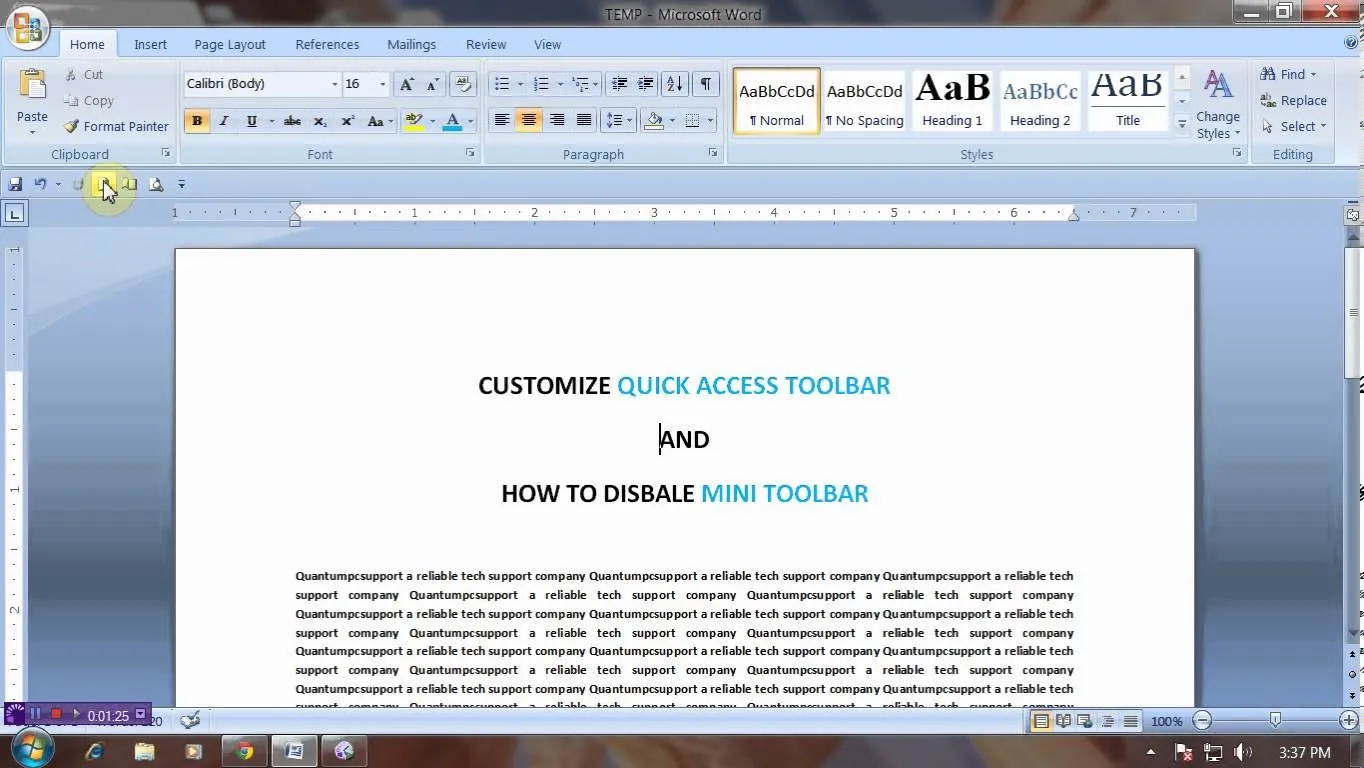Switch to Full Screen Reading view
The width and height of the screenshot is (1364, 768).
(x=1063, y=721)
